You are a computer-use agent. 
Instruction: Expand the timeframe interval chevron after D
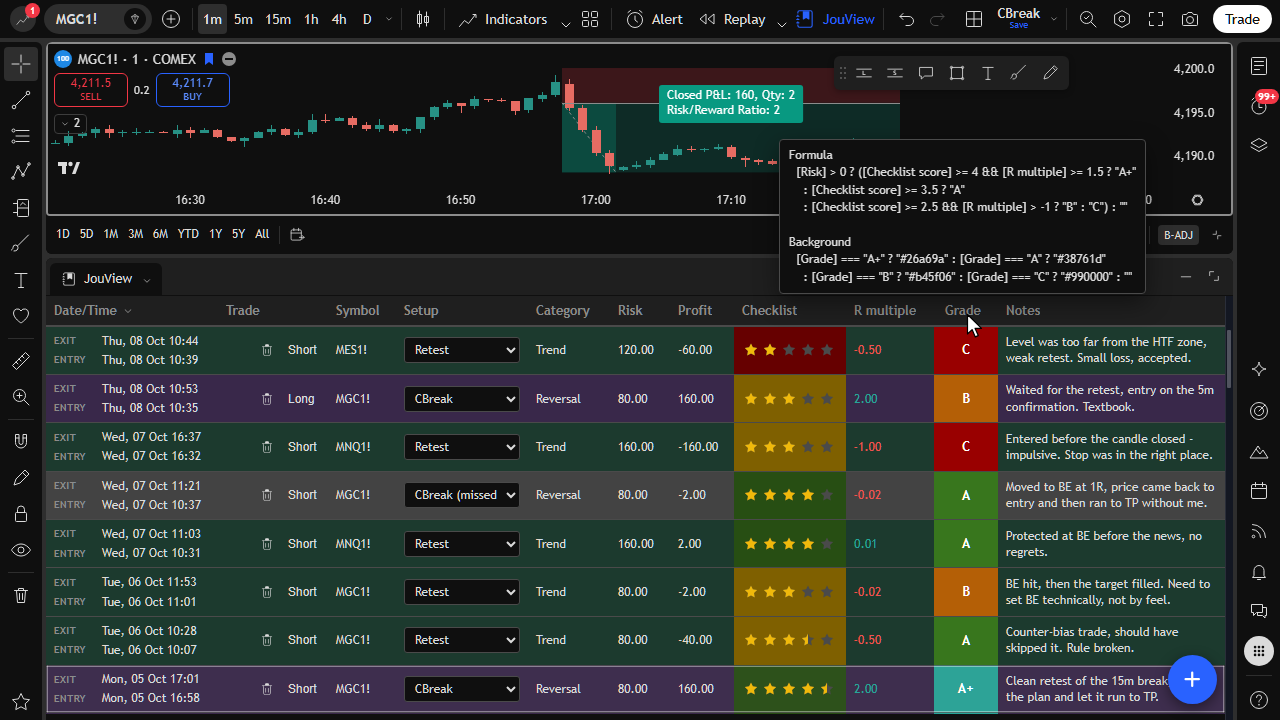[x=389, y=19]
